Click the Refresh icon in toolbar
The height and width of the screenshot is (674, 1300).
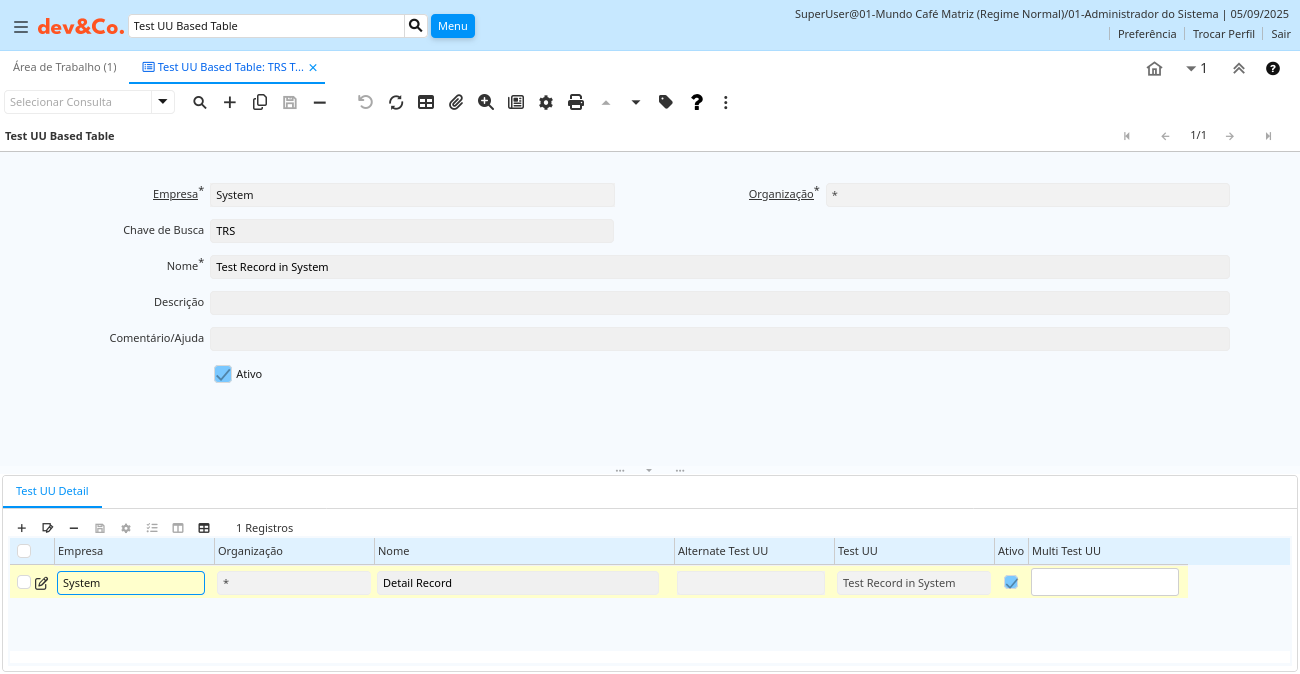coord(396,102)
